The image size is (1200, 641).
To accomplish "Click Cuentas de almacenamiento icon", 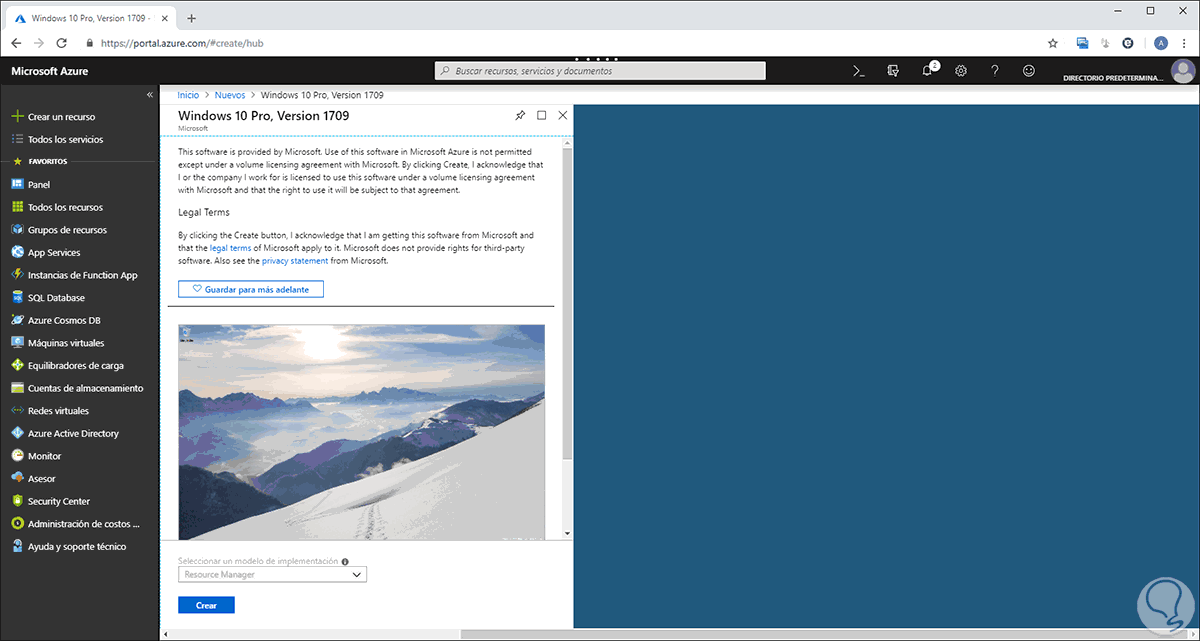I will 17,388.
